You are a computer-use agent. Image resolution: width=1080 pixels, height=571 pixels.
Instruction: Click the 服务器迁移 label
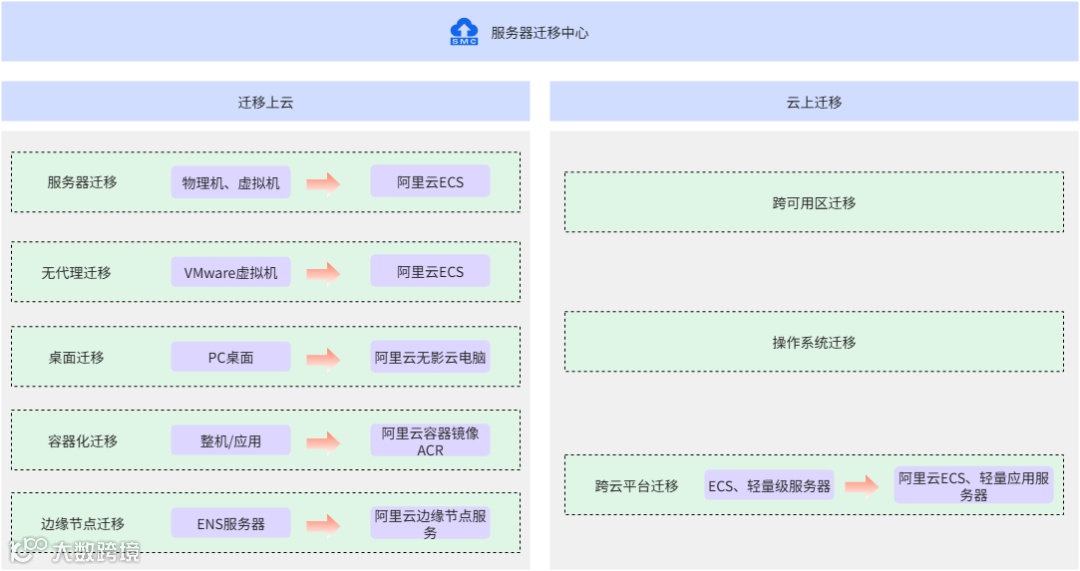click(x=82, y=182)
